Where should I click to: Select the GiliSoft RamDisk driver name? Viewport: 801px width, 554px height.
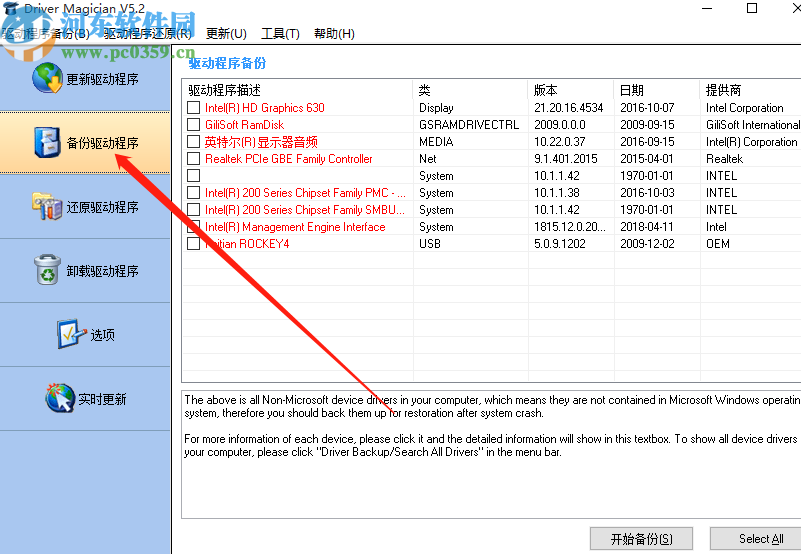244,125
